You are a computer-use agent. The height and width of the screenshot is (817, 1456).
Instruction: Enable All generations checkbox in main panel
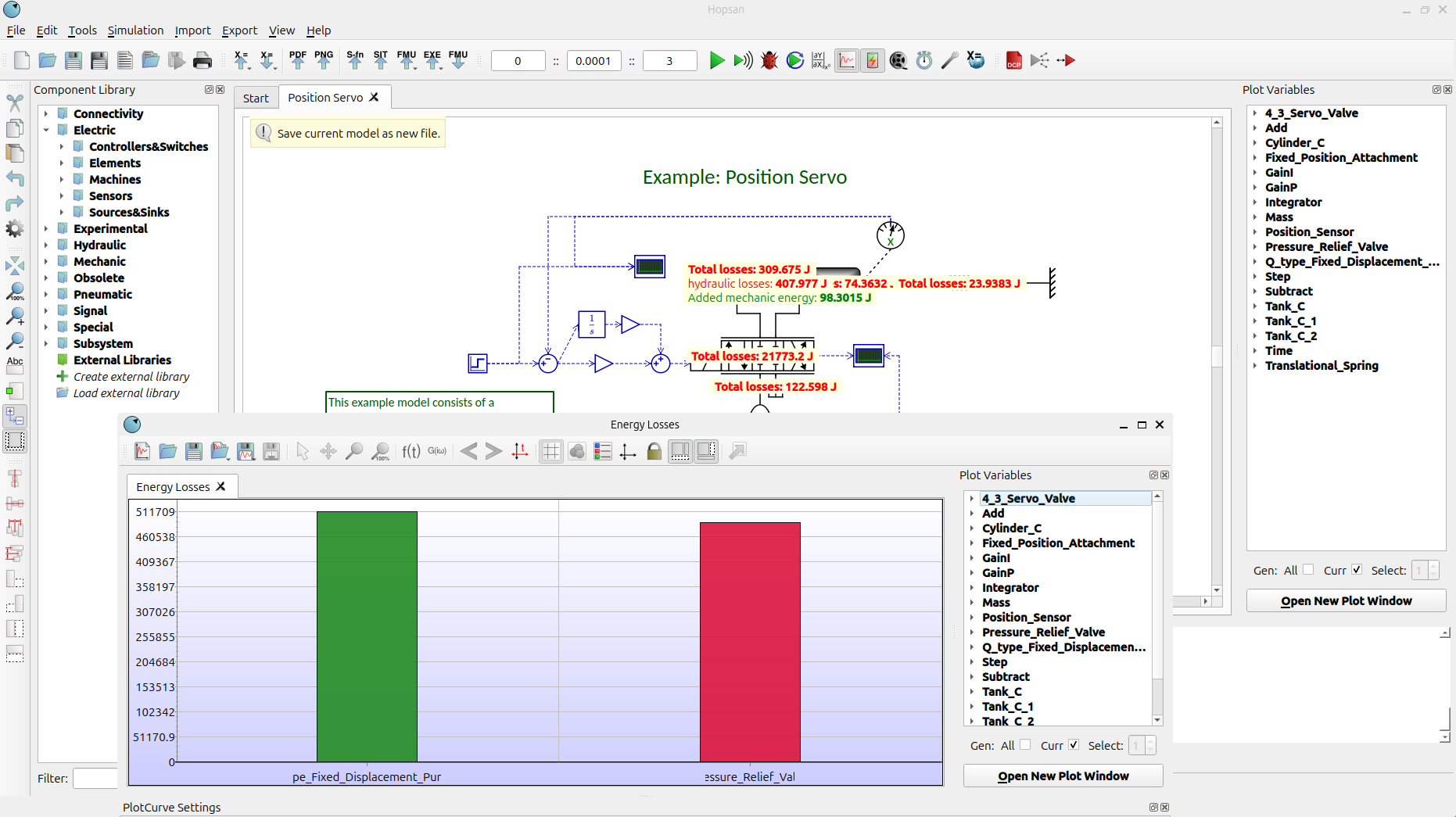pos(1308,570)
